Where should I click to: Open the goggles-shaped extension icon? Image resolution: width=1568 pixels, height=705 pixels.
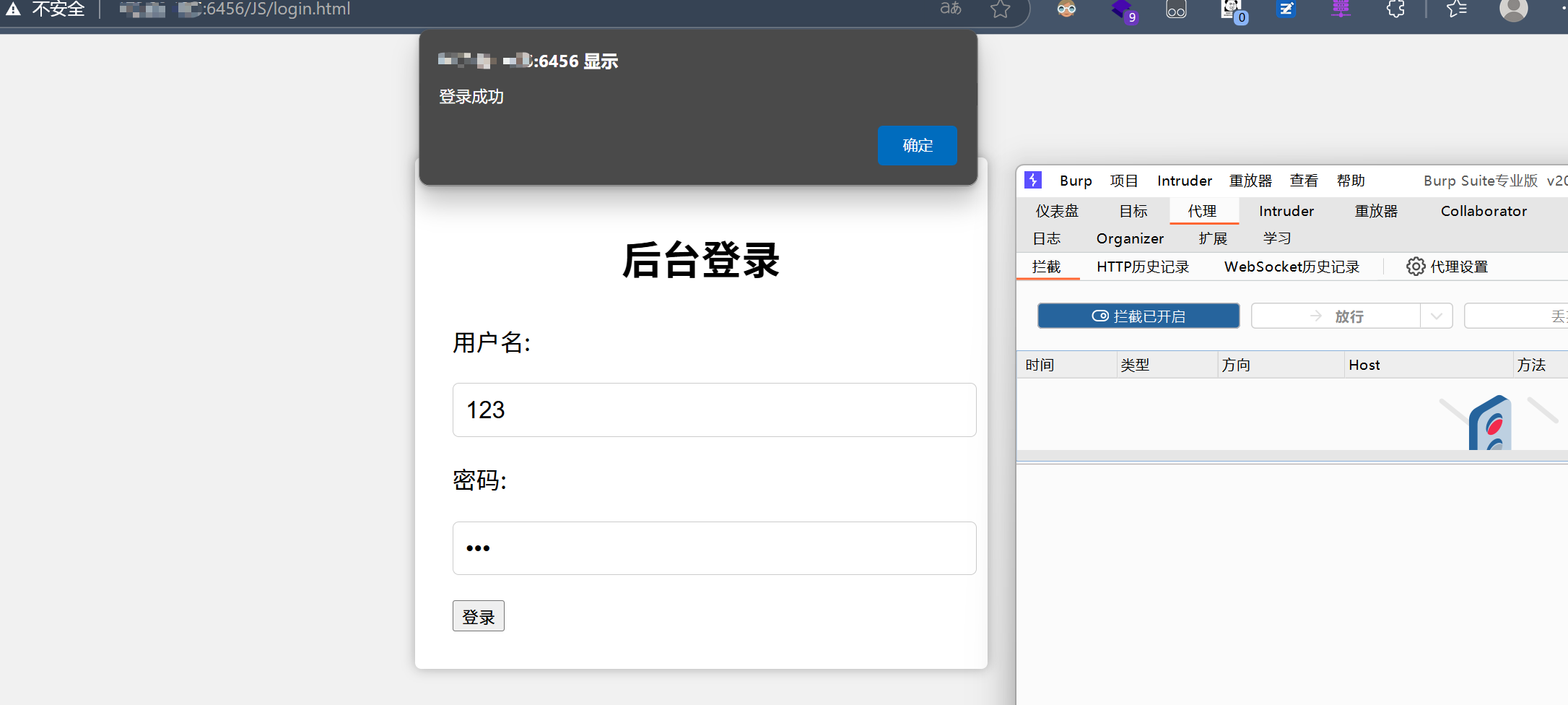click(1176, 9)
